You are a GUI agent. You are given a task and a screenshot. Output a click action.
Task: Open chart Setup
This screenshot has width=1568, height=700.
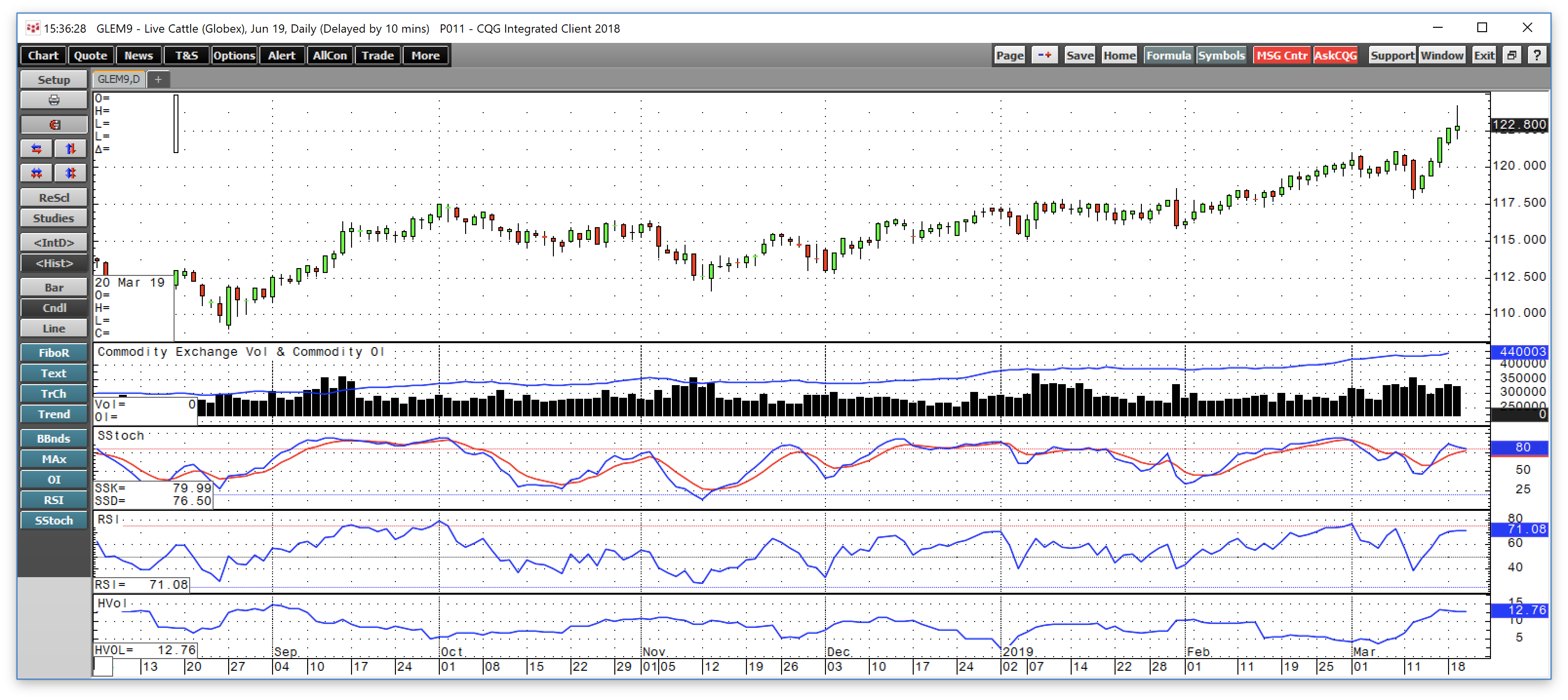click(x=54, y=80)
